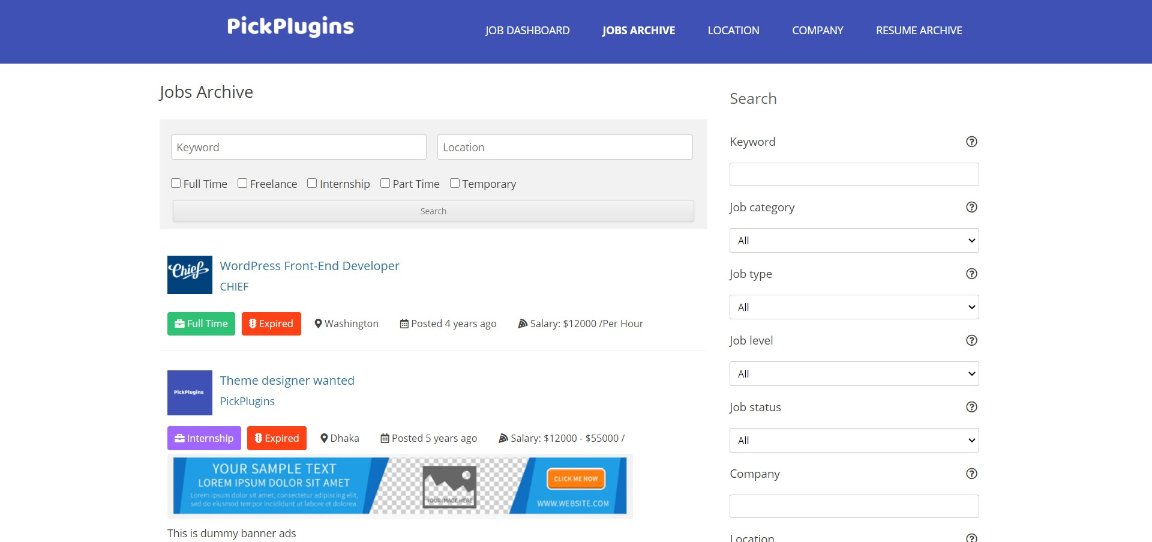Click the Location field in archive search
This screenshot has height=542, width=1152.
[565, 147]
